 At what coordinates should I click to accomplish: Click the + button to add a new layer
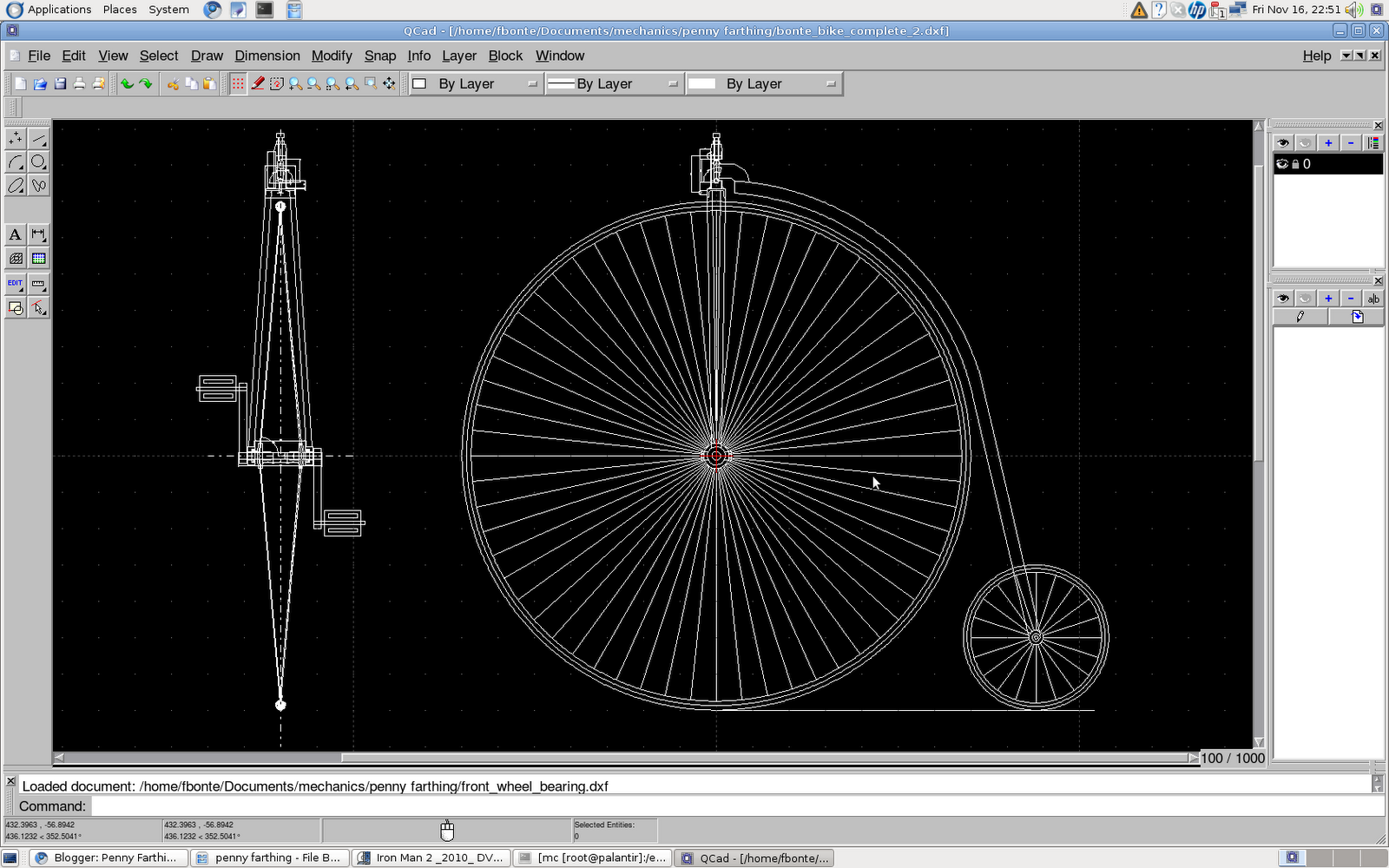1328,142
